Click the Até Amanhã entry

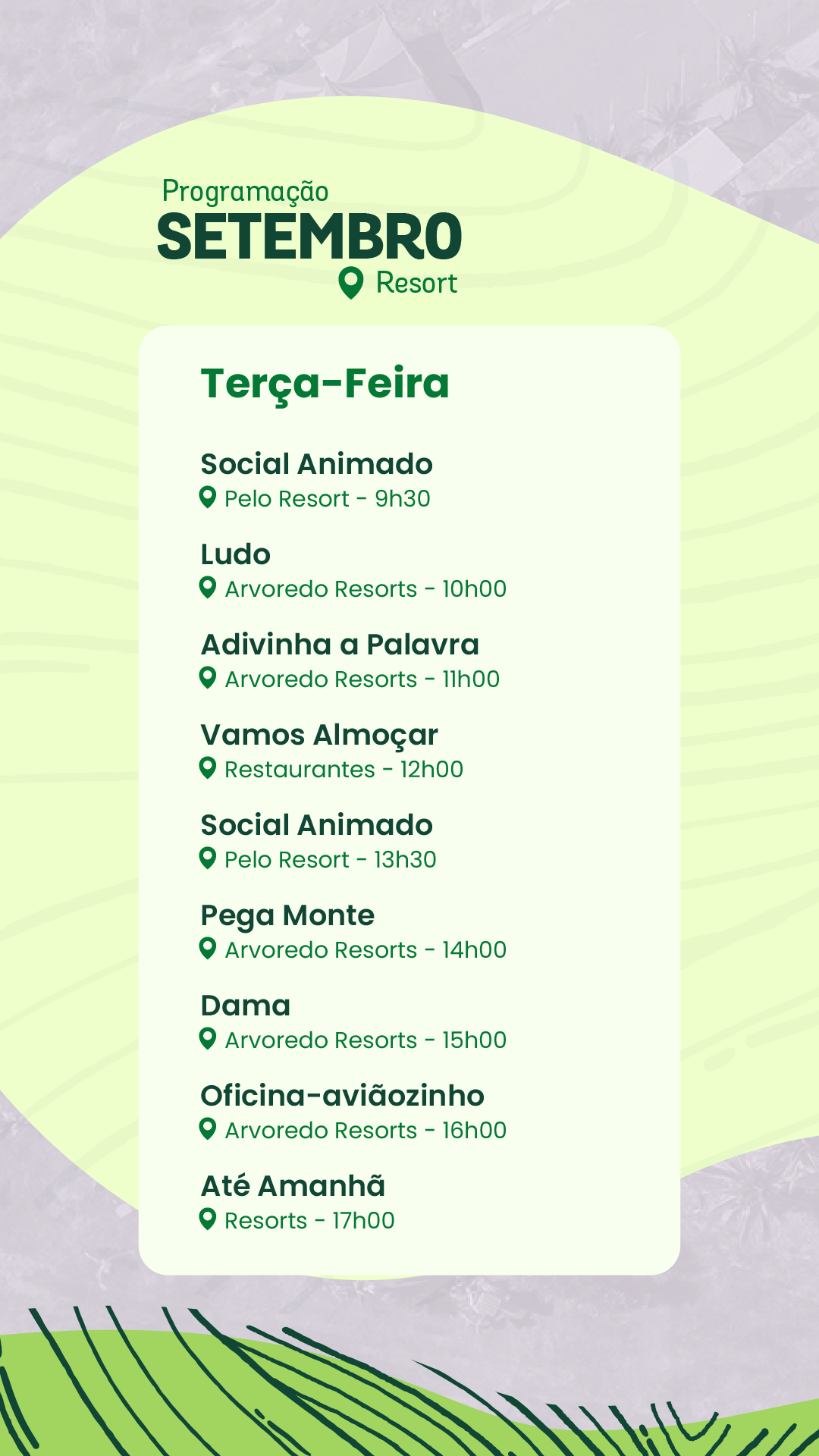[x=293, y=1185]
